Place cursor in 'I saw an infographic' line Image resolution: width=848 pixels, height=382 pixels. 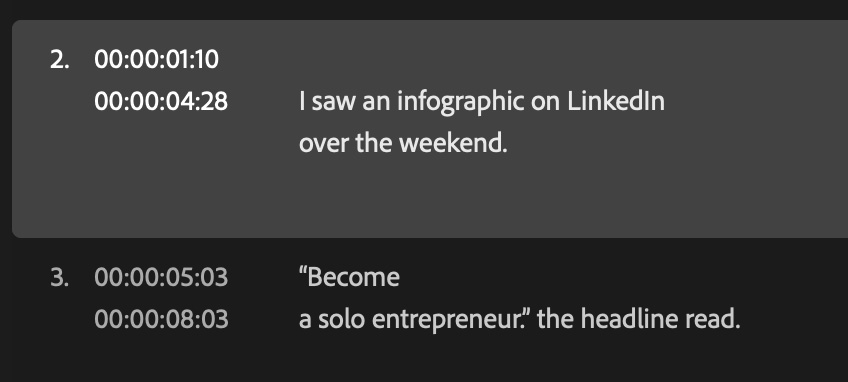[482, 101]
